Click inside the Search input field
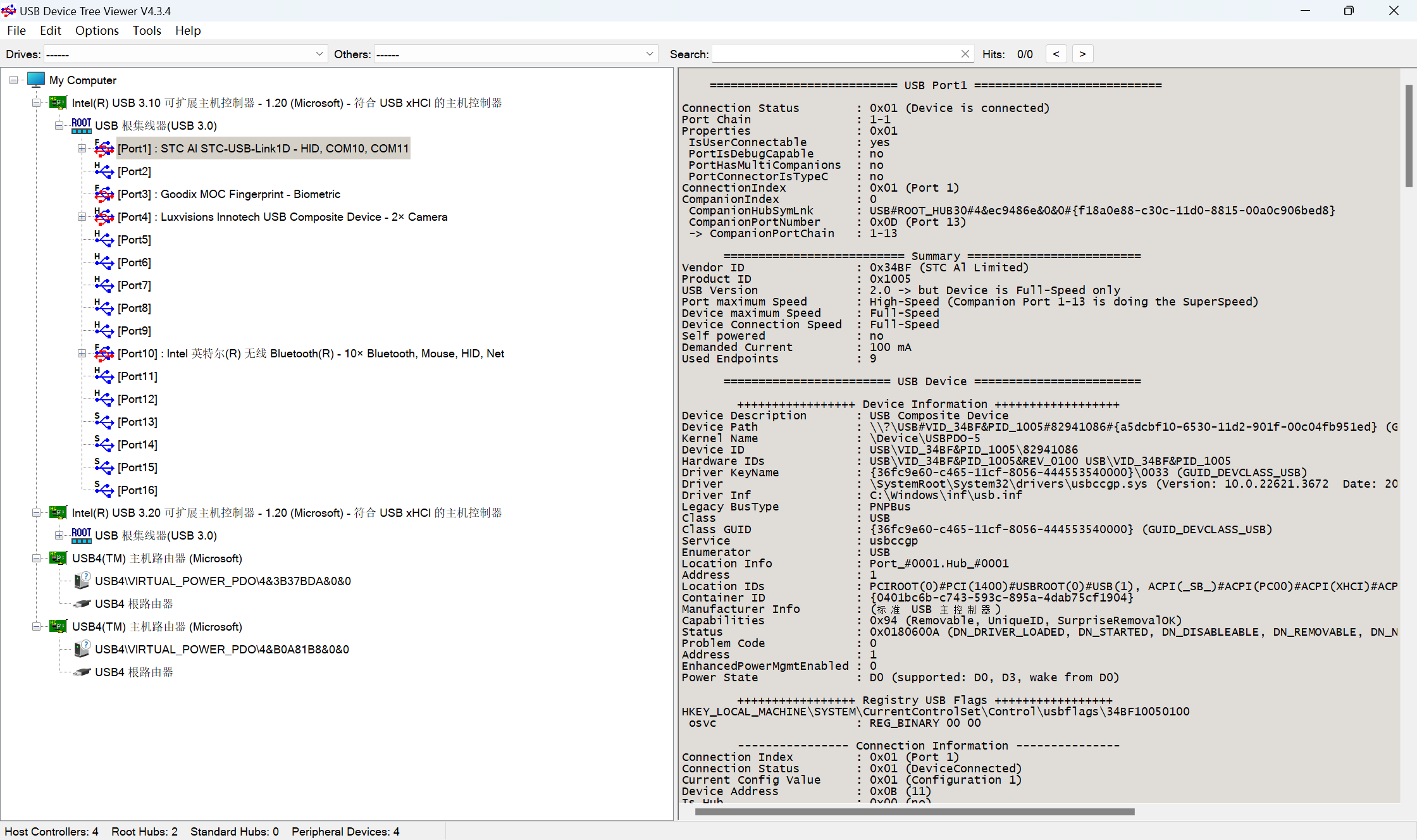This screenshot has width=1417, height=840. coord(835,54)
